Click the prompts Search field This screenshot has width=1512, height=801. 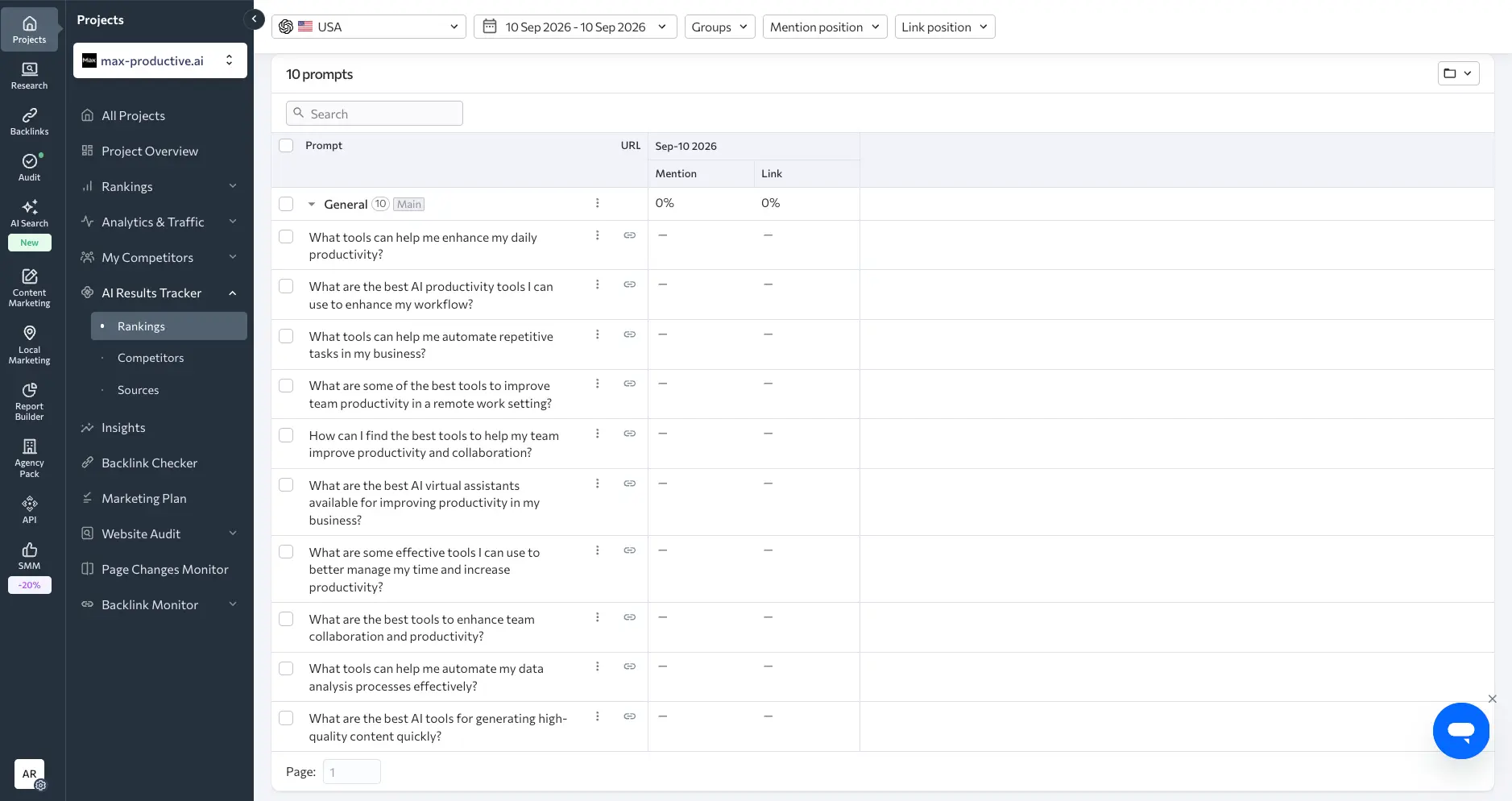point(375,114)
